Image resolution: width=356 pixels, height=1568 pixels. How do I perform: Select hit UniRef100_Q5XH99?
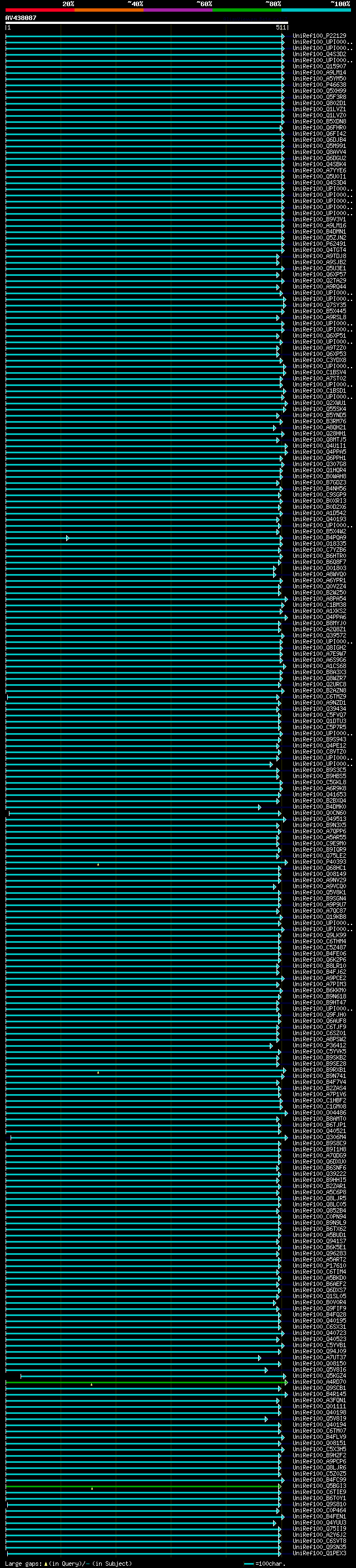[x=319, y=91]
